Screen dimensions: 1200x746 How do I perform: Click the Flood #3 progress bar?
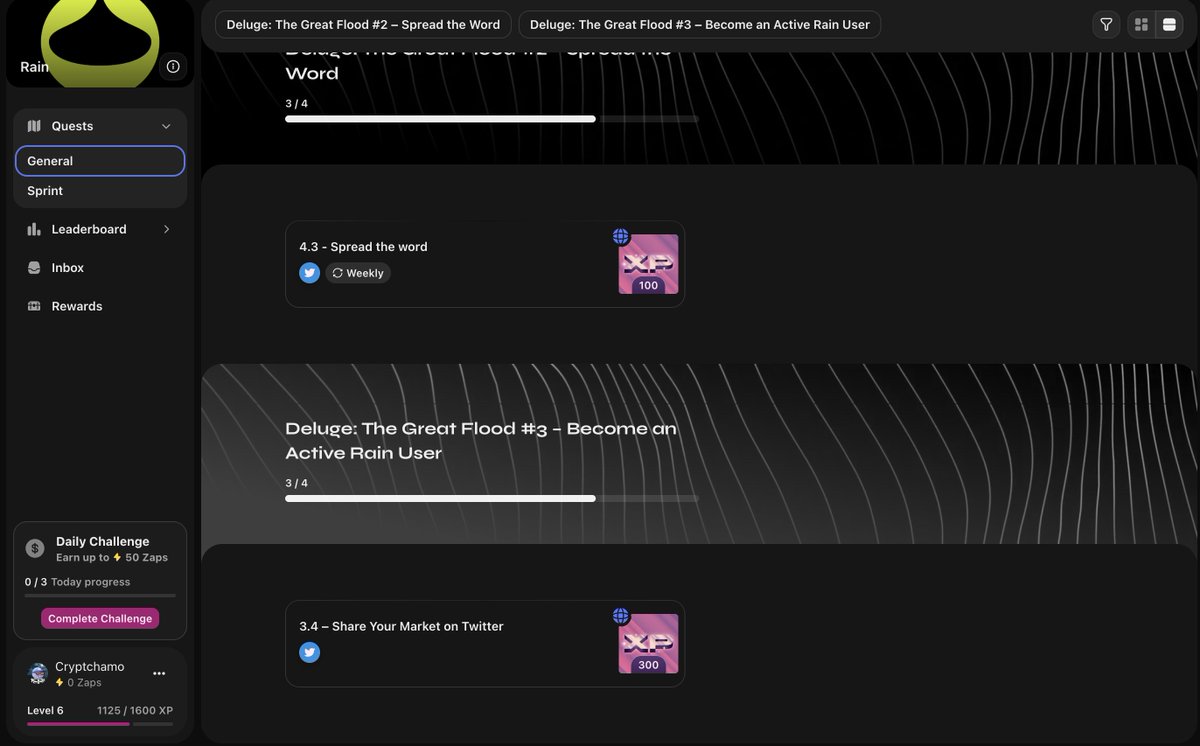tap(492, 498)
